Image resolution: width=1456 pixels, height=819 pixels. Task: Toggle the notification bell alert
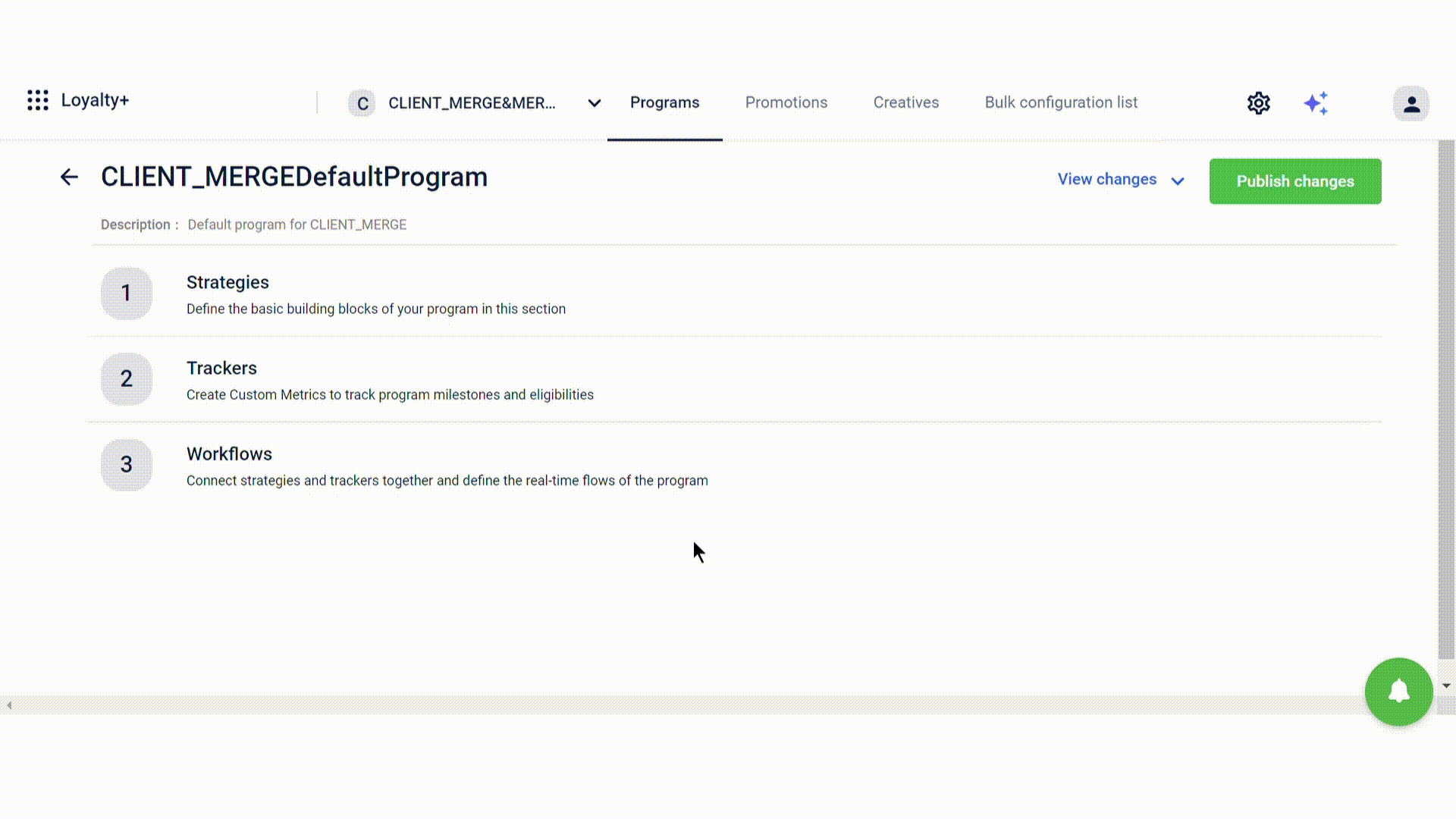(1398, 690)
